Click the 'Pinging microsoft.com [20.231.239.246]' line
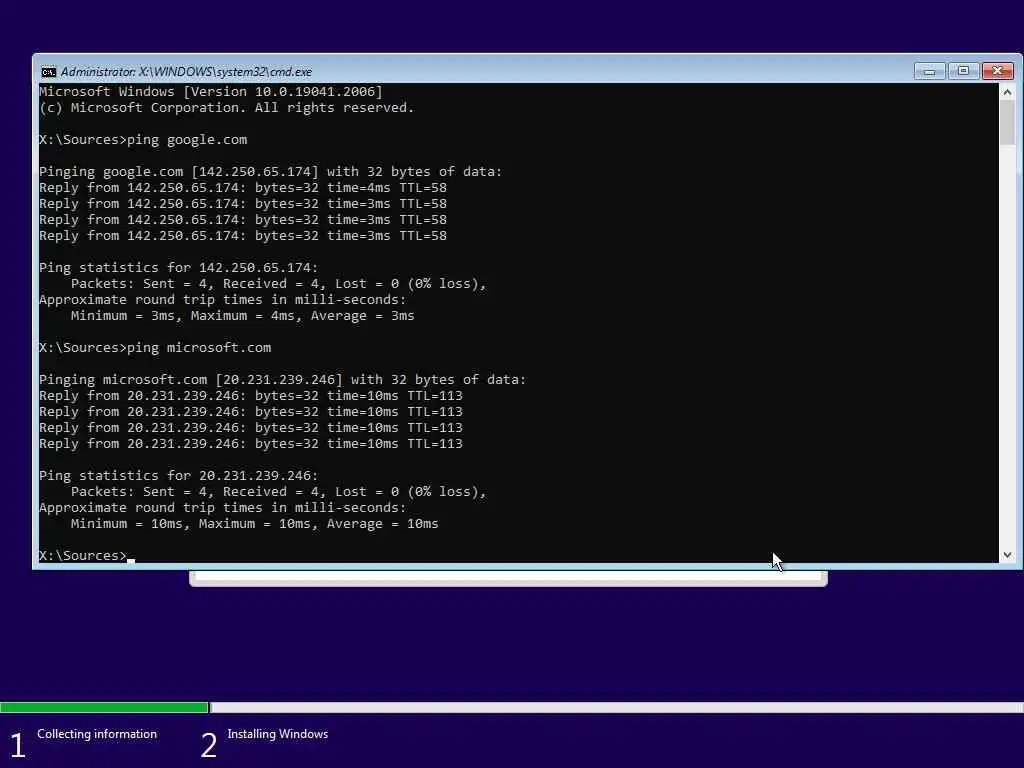 [x=282, y=379]
